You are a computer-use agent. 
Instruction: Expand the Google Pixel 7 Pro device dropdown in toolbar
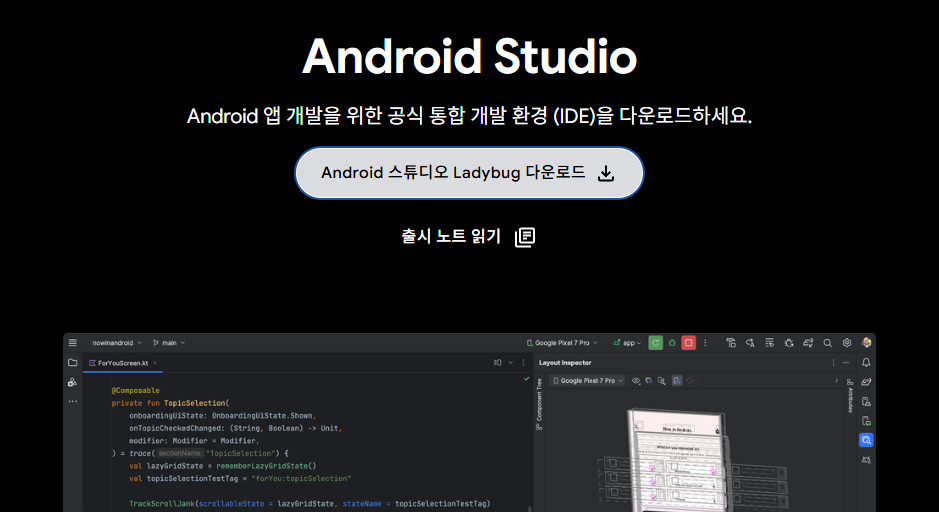(562, 343)
